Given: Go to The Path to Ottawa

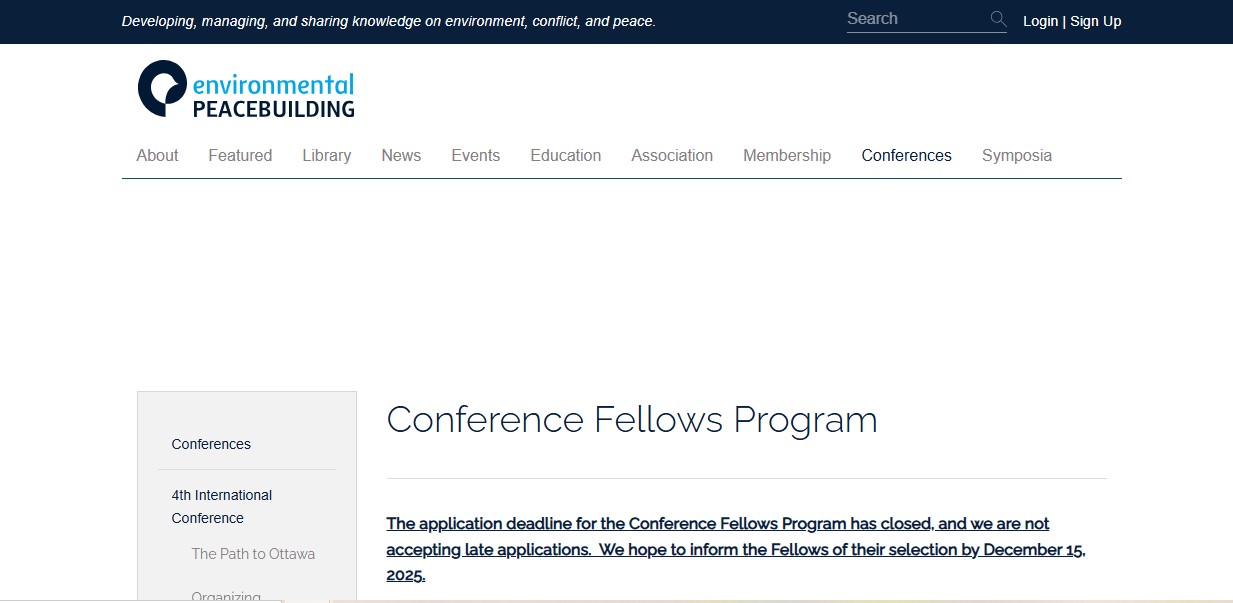Looking at the screenshot, I should pyautogui.click(x=253, y=554).
